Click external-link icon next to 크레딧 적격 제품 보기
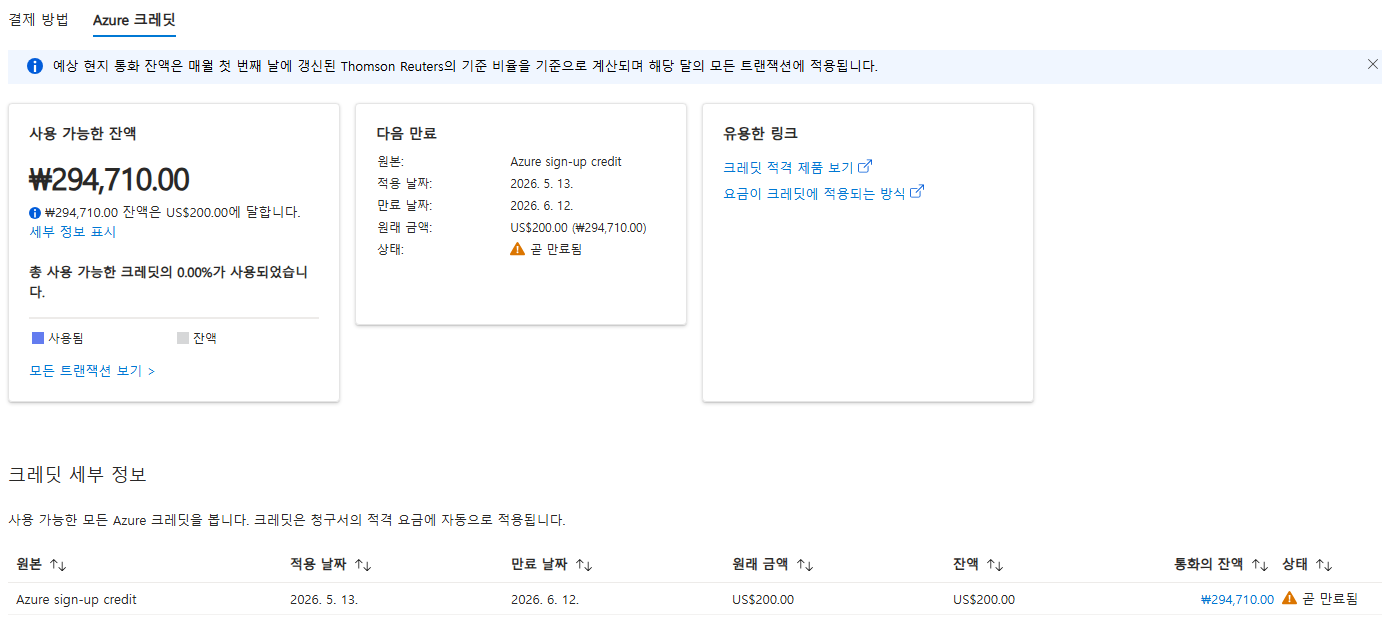The width and height of the screenshot is (1382, 628). [x=866, y=166]
